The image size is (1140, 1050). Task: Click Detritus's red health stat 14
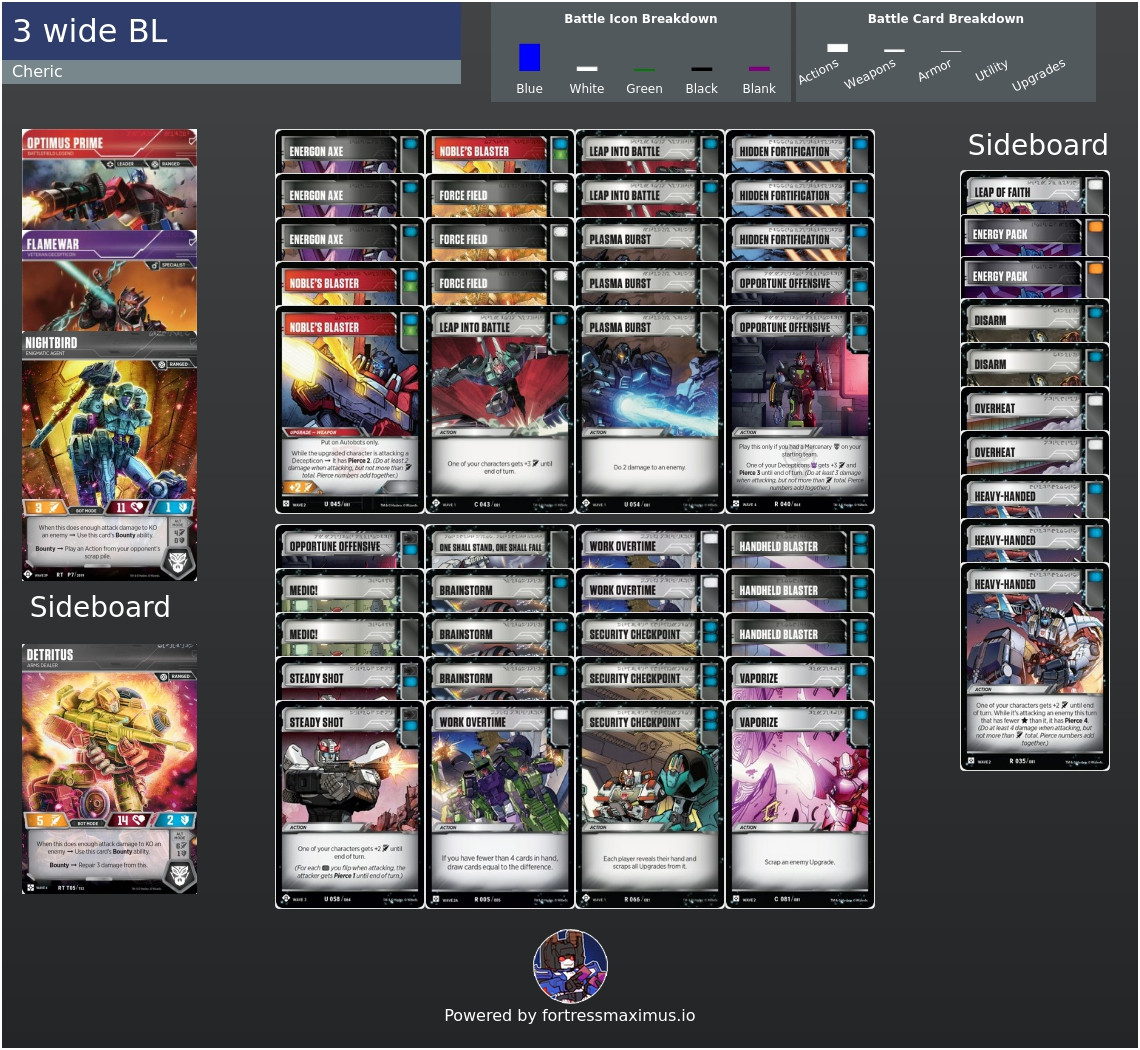(x=127, y=820)
